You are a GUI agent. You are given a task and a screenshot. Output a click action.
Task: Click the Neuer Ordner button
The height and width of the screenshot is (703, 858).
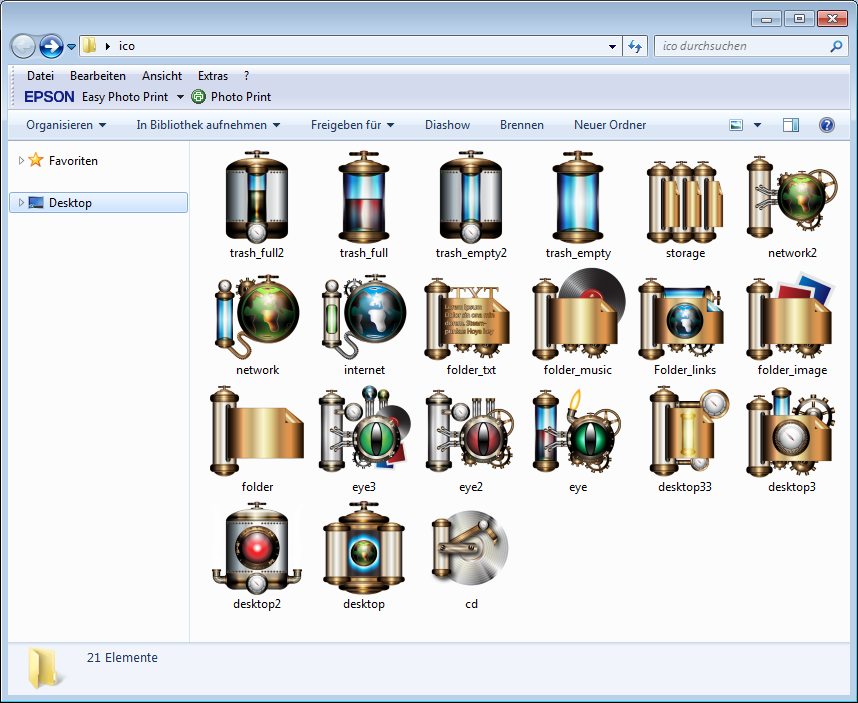point(610,125)
